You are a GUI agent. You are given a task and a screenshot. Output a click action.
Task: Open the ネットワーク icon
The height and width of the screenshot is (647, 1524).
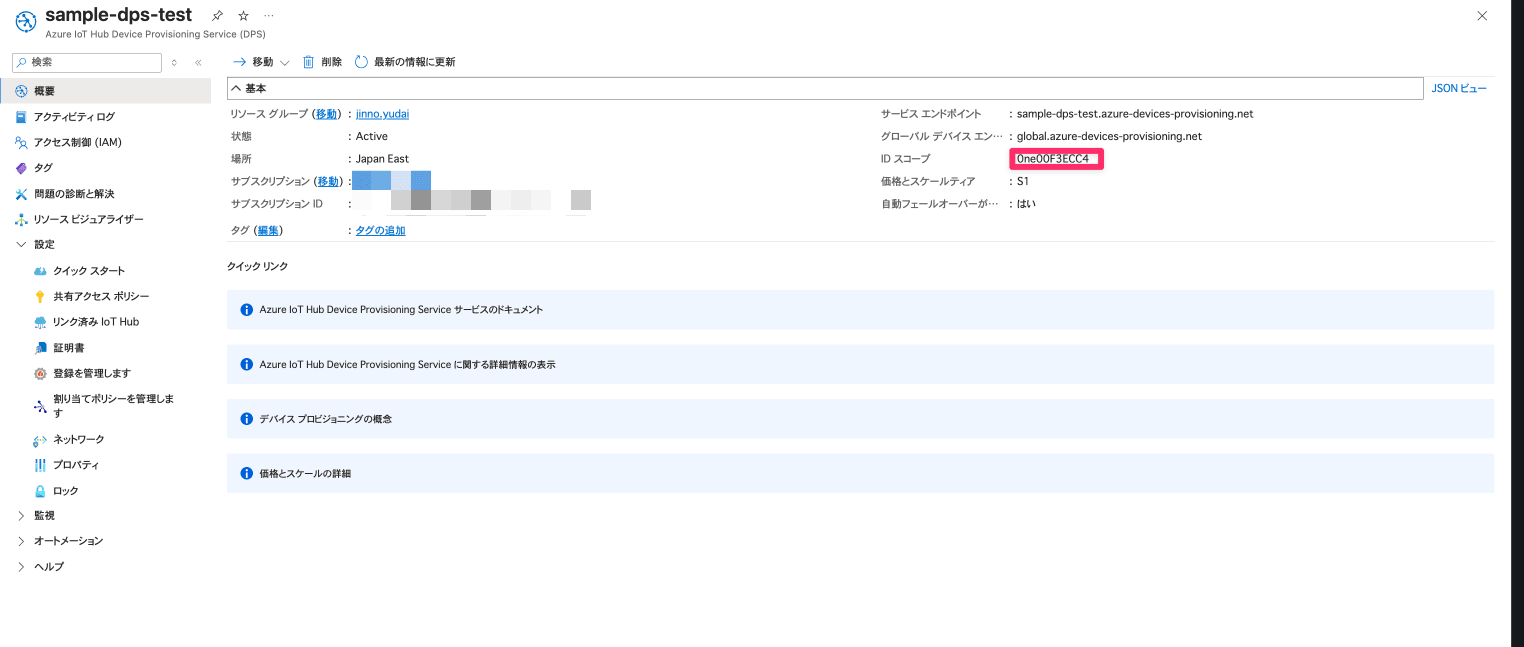click(x=40, y=440)
